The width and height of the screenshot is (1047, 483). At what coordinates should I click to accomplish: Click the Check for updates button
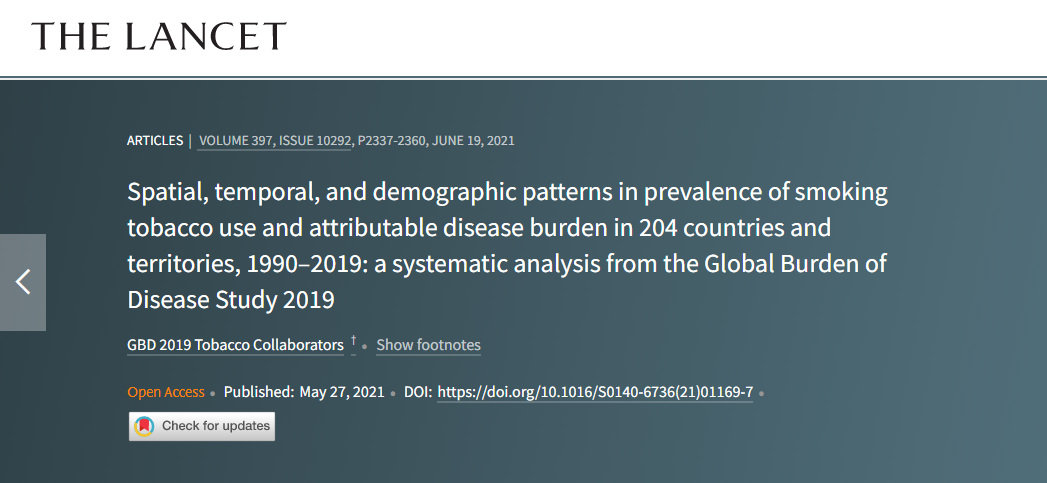click(202, 426)
